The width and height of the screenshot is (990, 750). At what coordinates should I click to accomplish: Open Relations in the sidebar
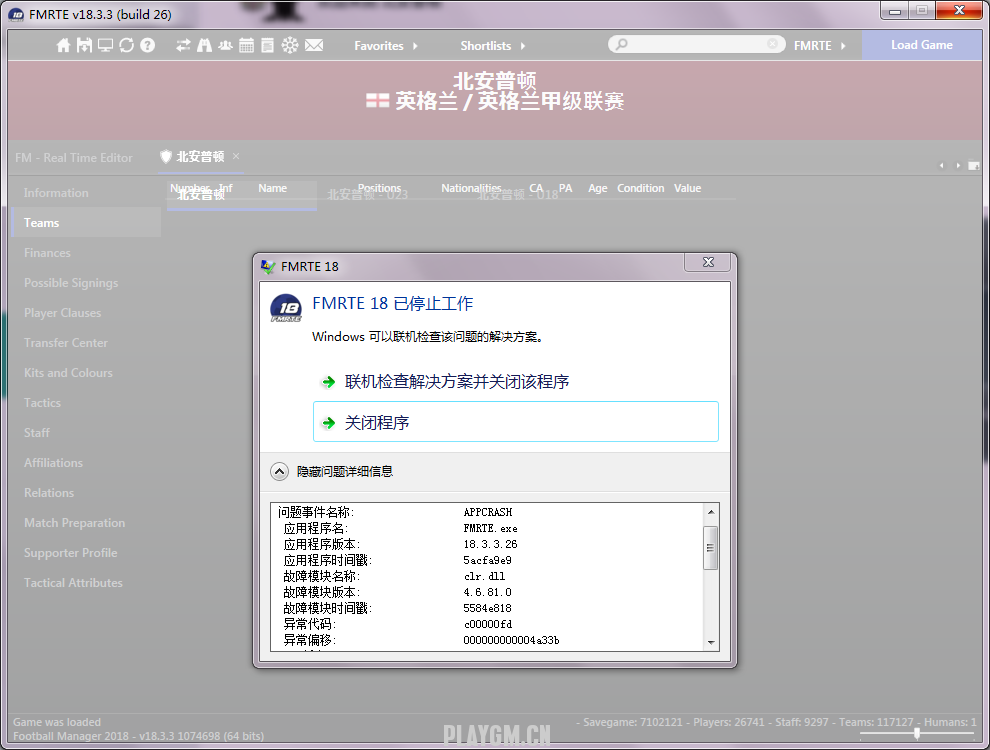[86, 492]
